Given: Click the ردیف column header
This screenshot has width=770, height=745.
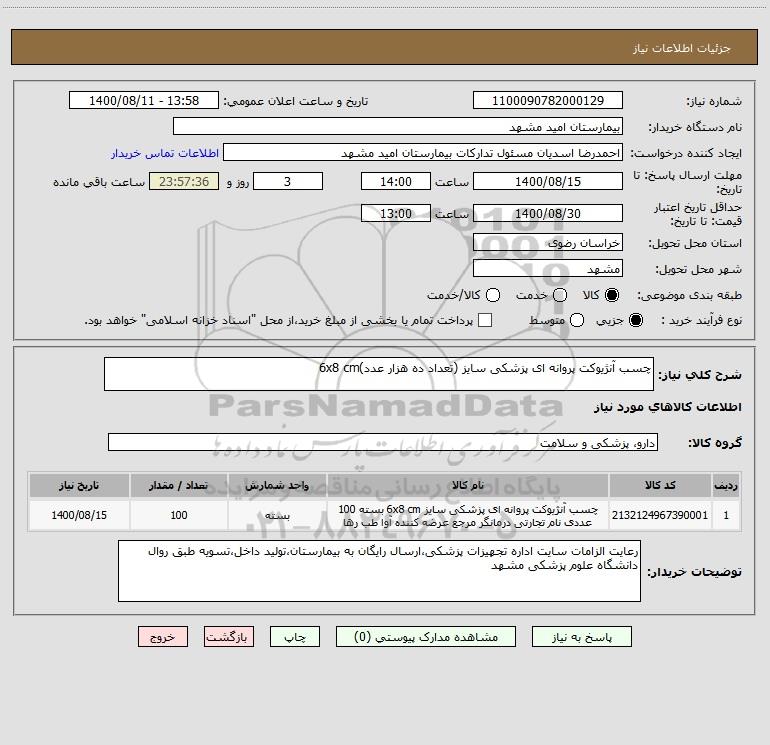Looking at the screenshot, I should [x=726, y=486].
